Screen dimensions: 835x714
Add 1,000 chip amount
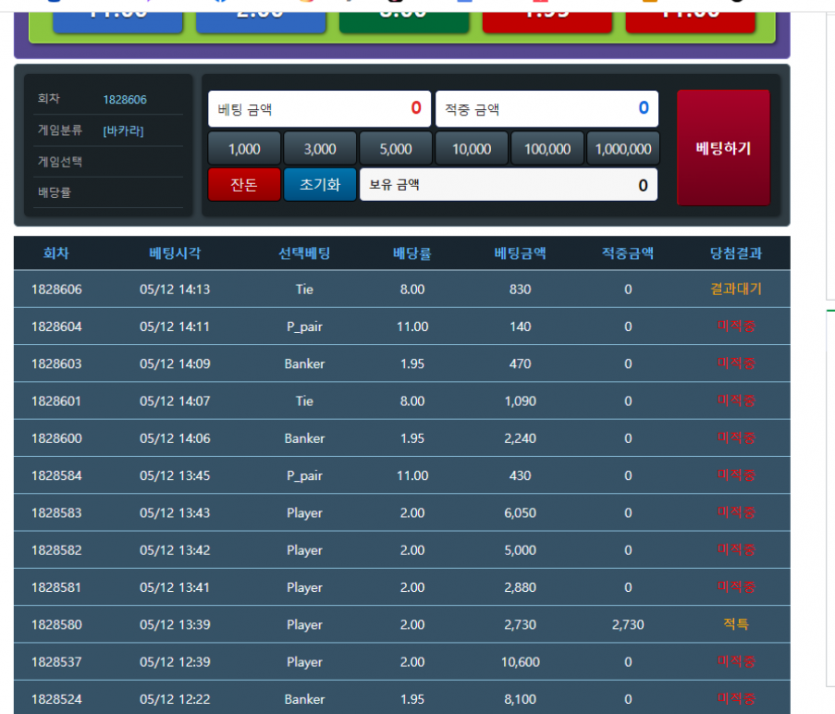pyautogui.click(x=244, y=149)
